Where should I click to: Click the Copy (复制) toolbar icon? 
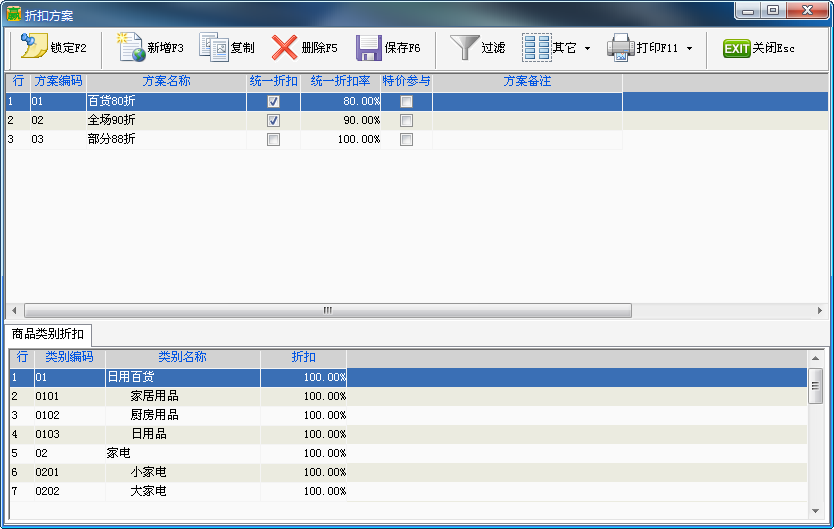point(214,47)
